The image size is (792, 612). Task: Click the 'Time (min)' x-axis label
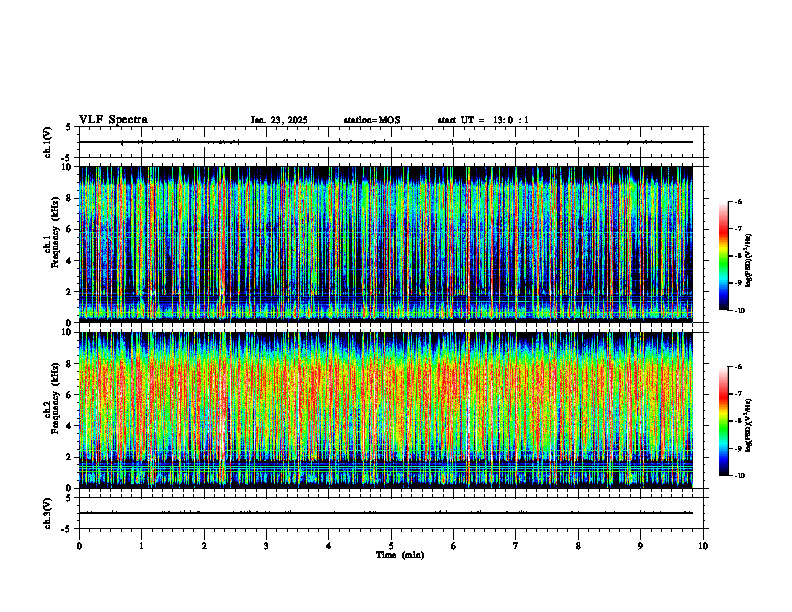tap(400, 555)
